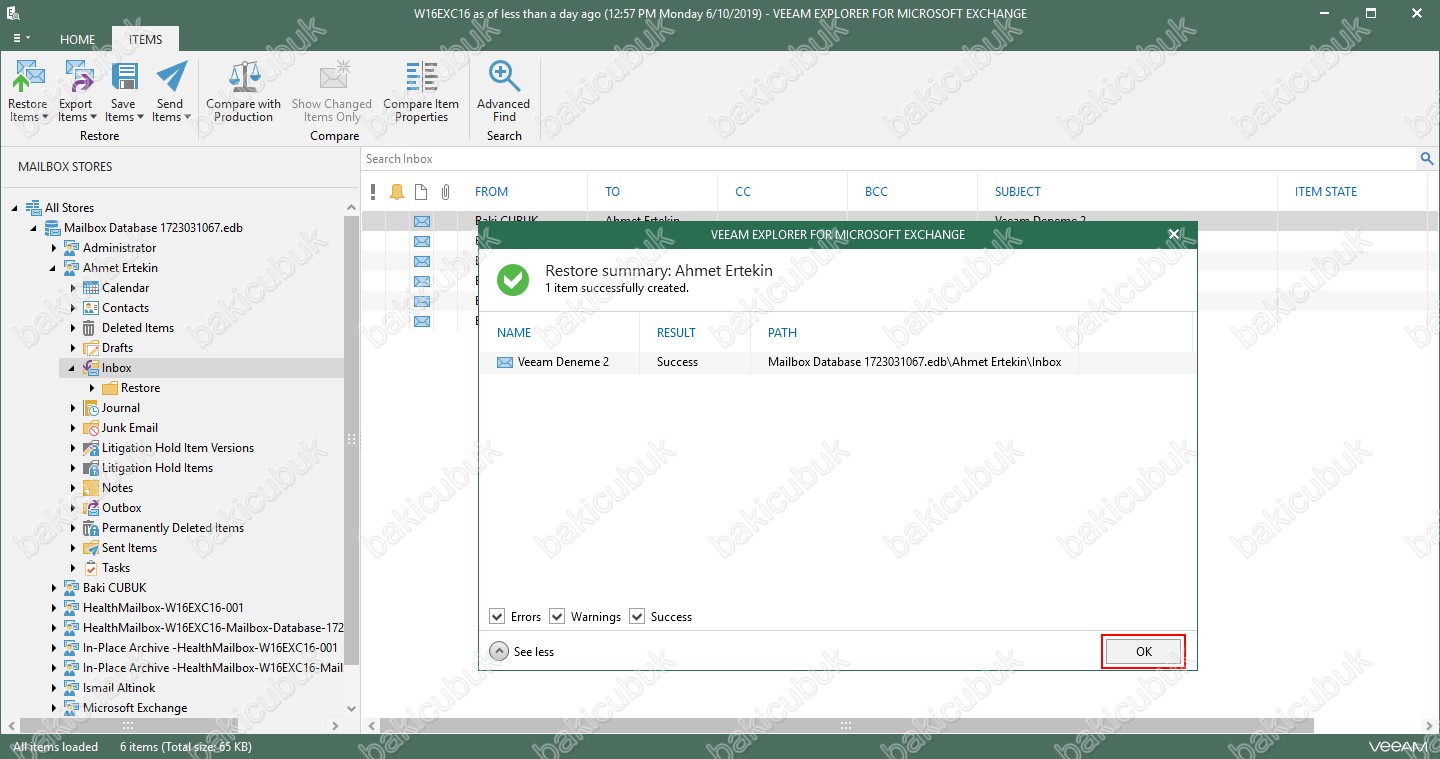Run Compare with Production
Screen dimensions: 1440x759
click(x=244, y=91)
